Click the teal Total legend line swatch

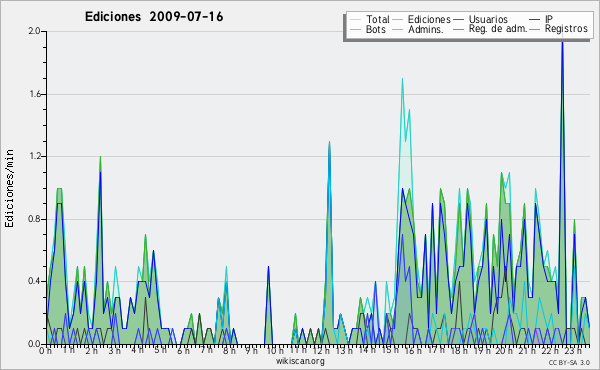355,20
